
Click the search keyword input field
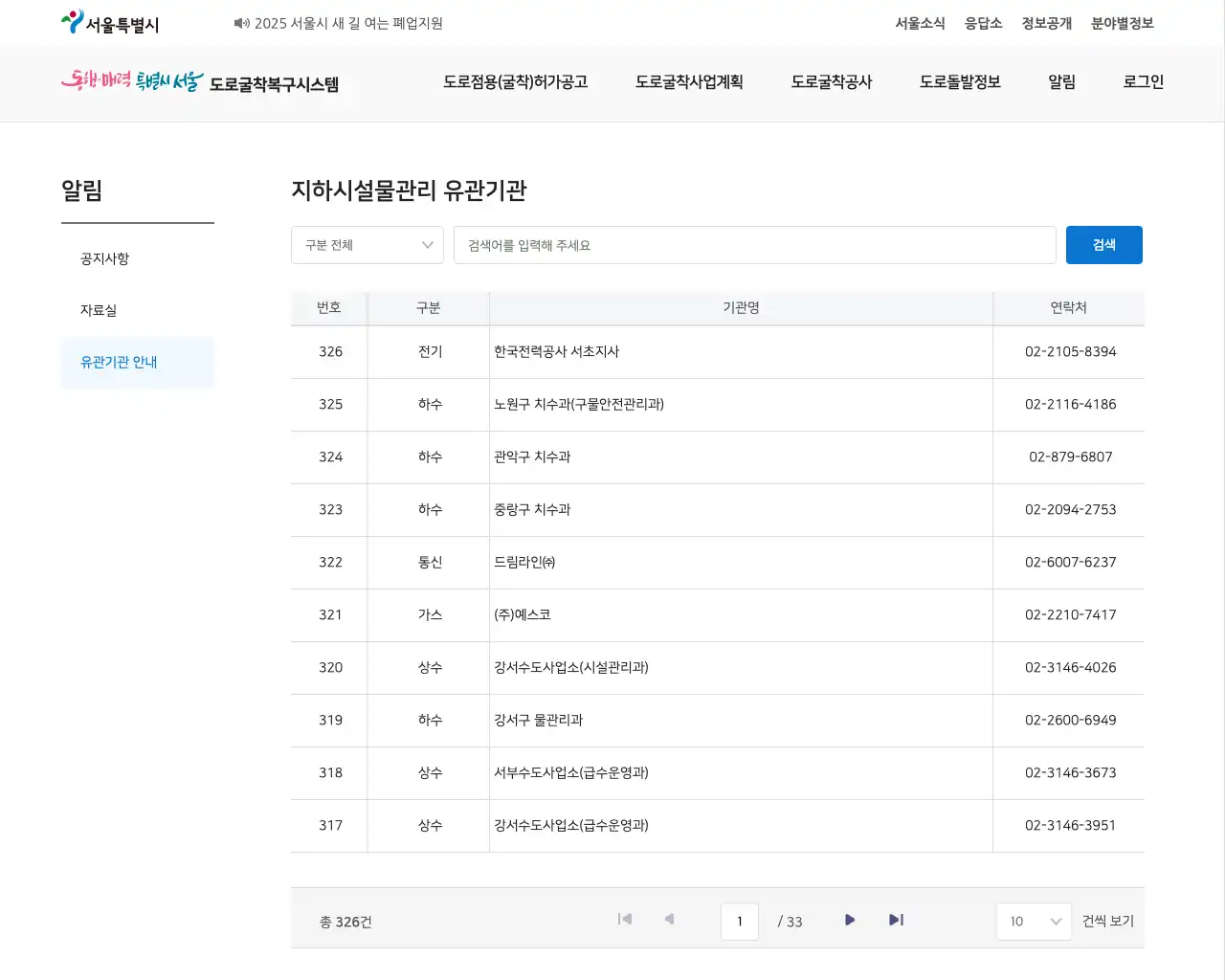[754, 245]
